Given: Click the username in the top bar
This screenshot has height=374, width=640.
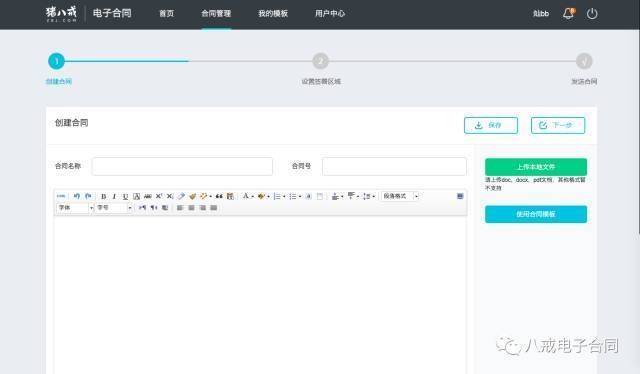Looking at the screenshot, I should pyautogui.click(x=541, y=13).
